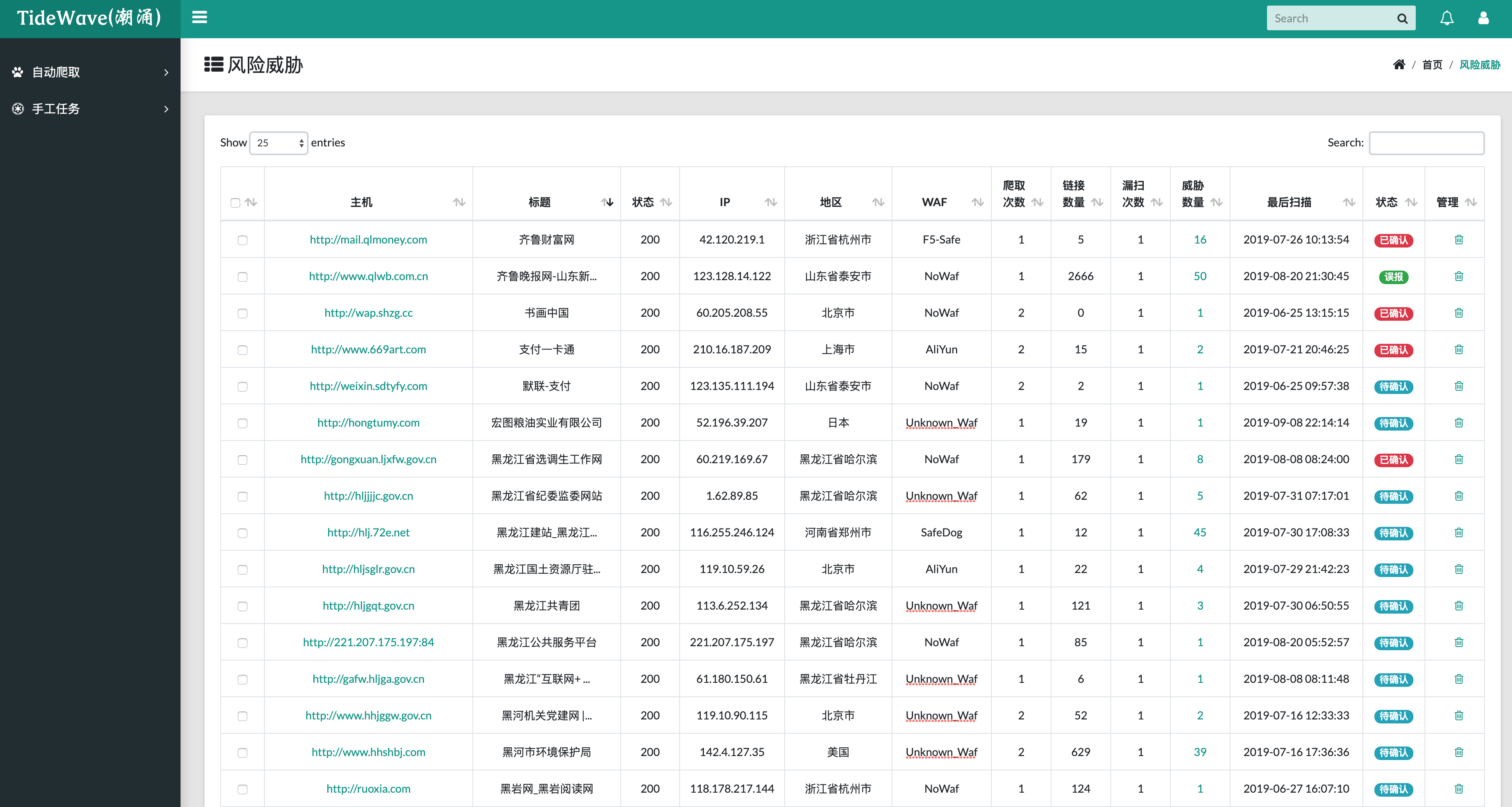1512x807 pixels.
Task: Click trash icon for hongtumy.com row
Action: tap(1459, 423)
